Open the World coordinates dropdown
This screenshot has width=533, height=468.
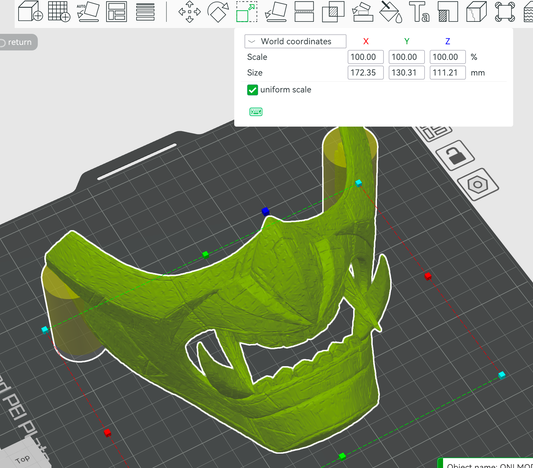coord(295,41)
